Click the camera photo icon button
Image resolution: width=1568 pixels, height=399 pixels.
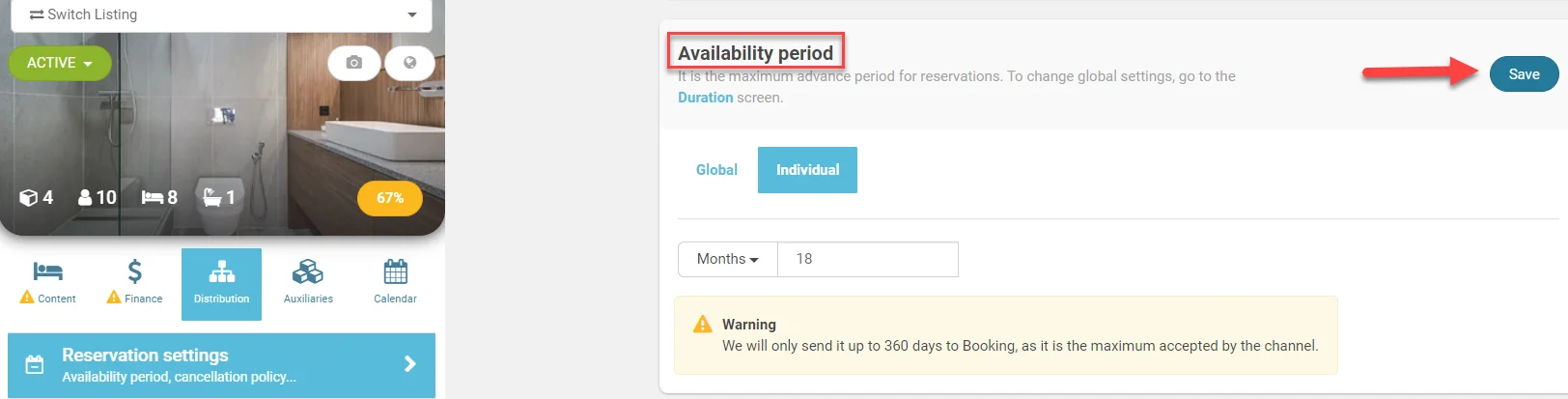pyautogui.click(x=354, y=63)
